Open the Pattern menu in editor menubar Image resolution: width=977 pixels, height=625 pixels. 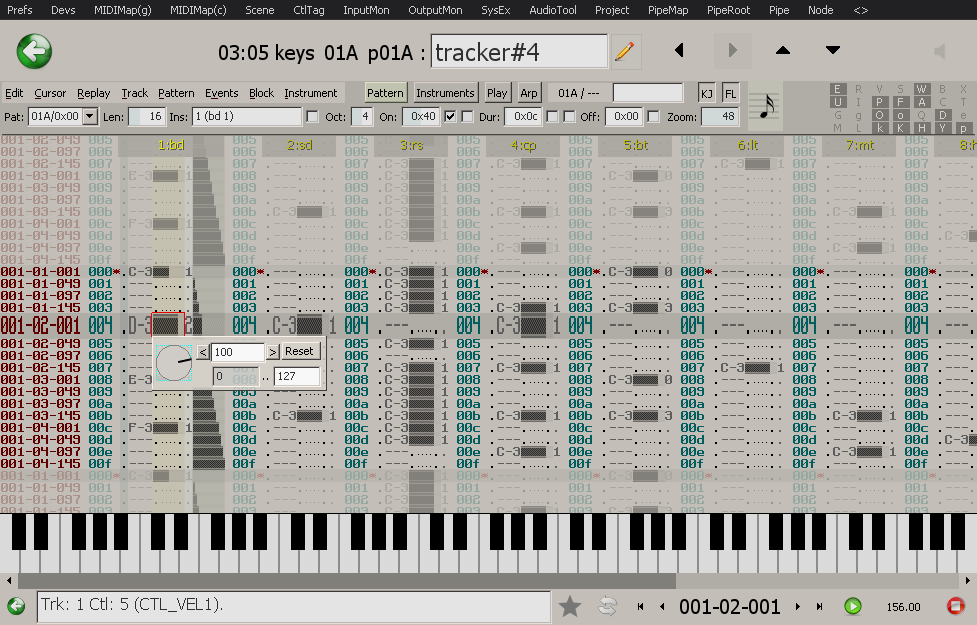[x=176, y=93]
